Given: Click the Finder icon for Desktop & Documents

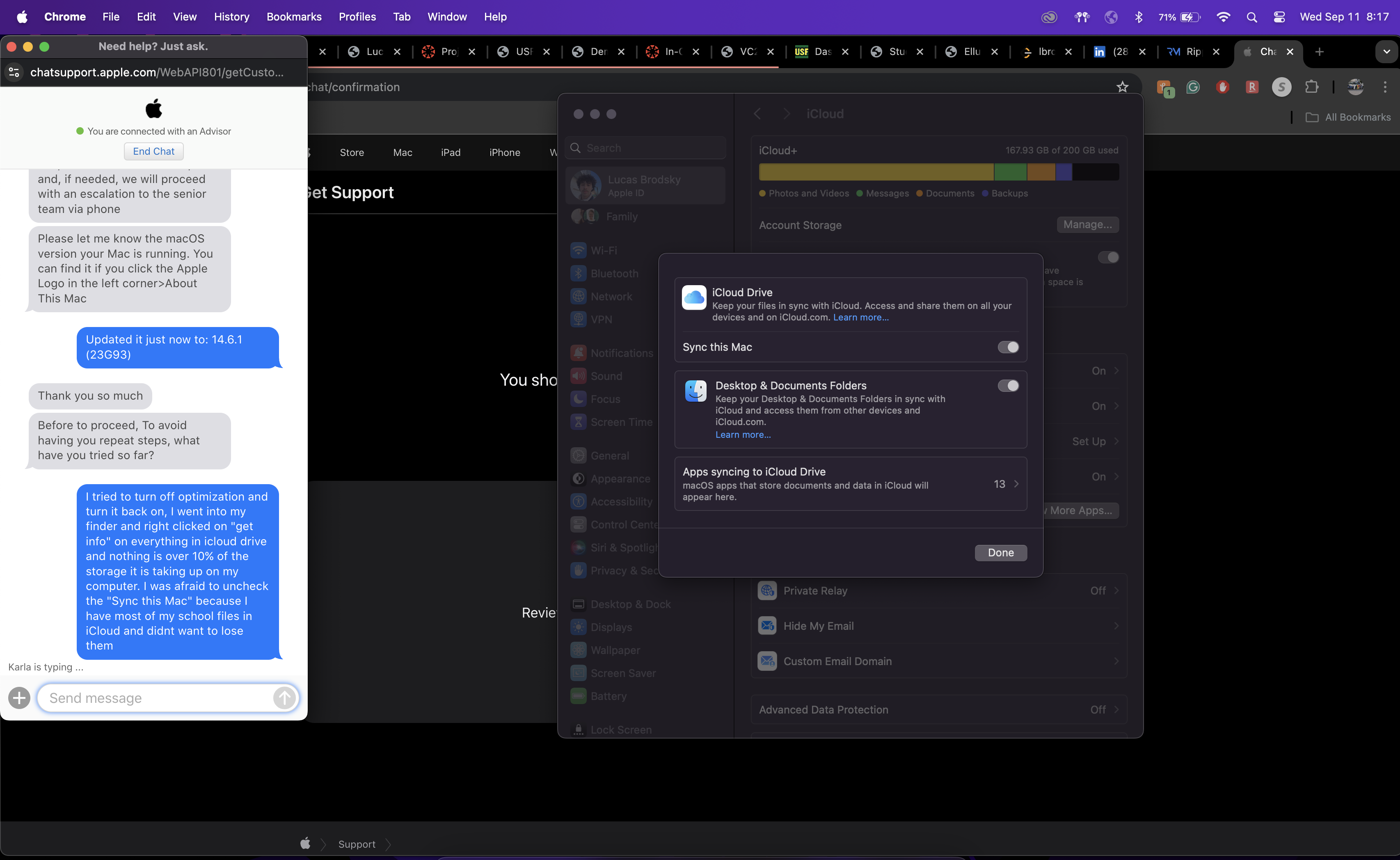Looking at the screenshot, I should coord(695,391).
